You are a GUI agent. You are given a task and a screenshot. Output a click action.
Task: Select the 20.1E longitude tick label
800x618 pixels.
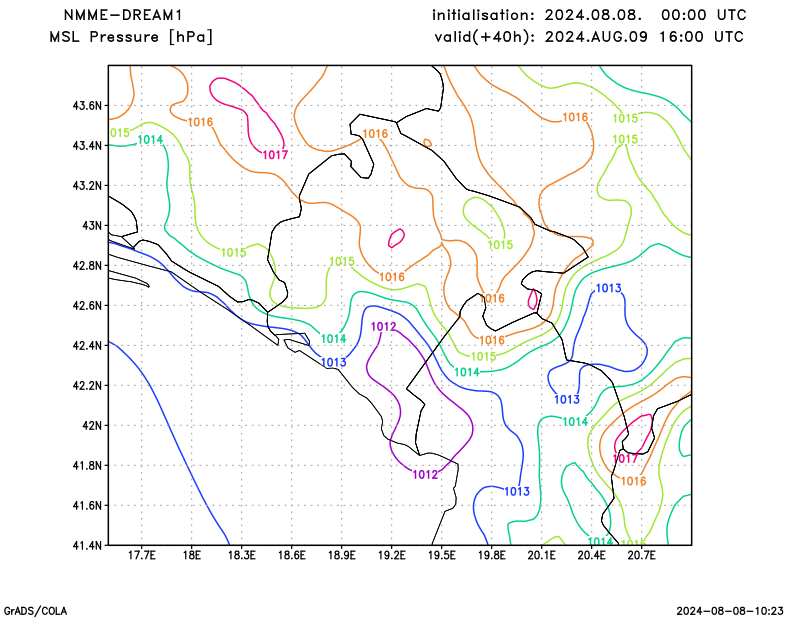(541, 555)
